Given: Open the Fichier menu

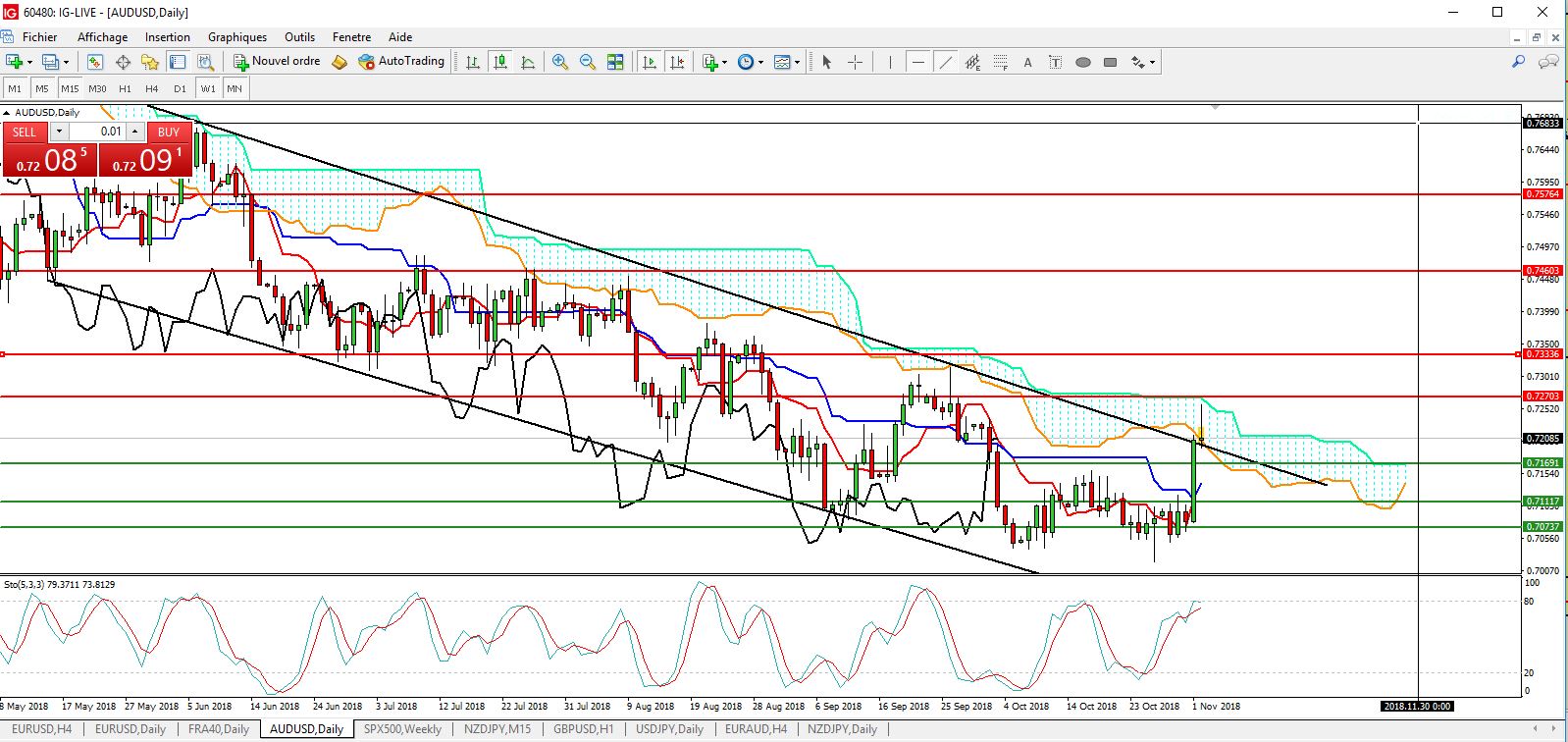Looking at the screenshot, I should [x=39, y=37].
